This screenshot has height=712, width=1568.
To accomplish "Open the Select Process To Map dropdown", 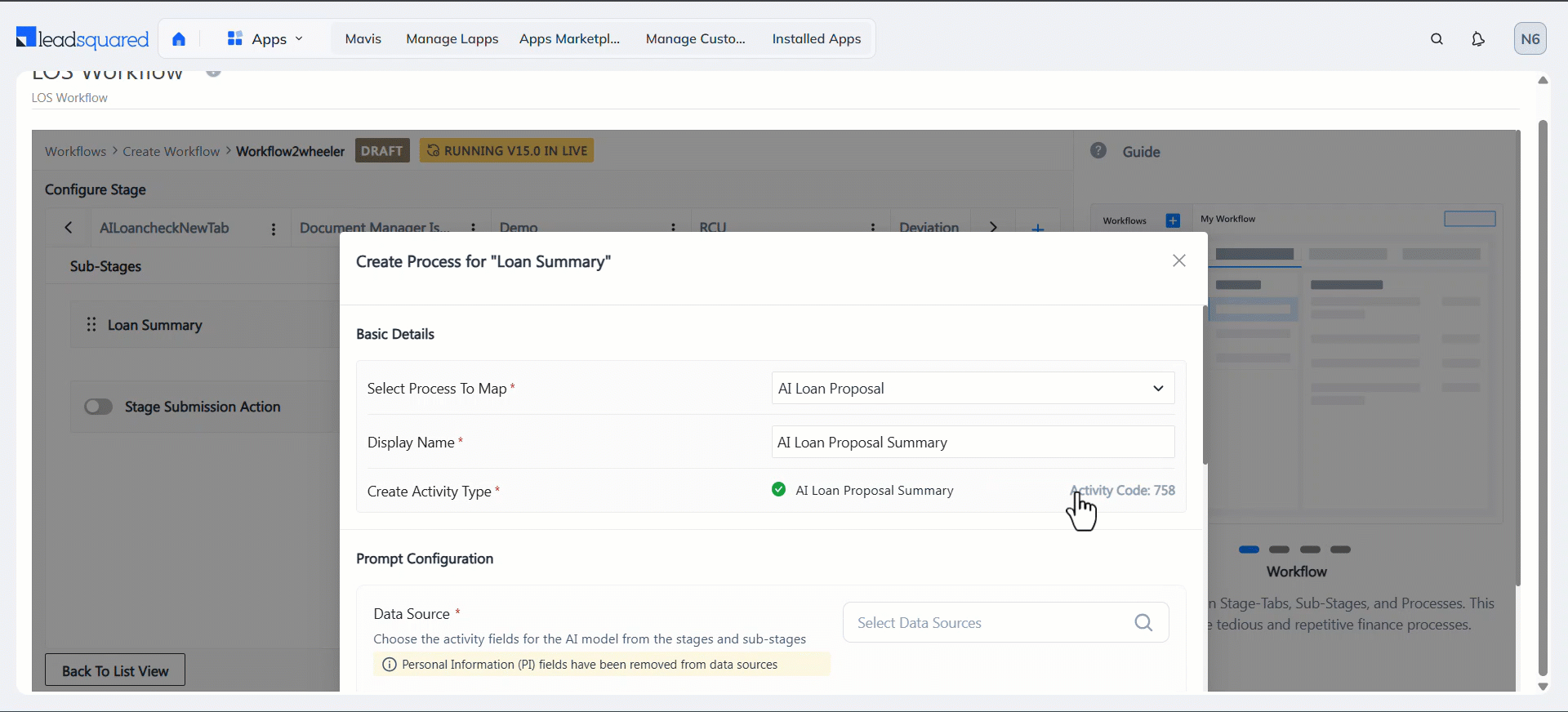I will [973, 388].
